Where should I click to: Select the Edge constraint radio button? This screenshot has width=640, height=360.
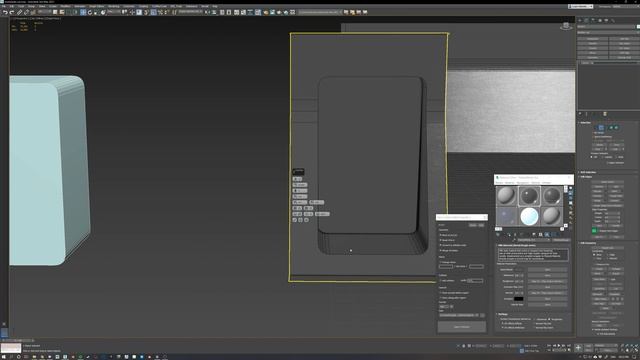tap(608, 255)
